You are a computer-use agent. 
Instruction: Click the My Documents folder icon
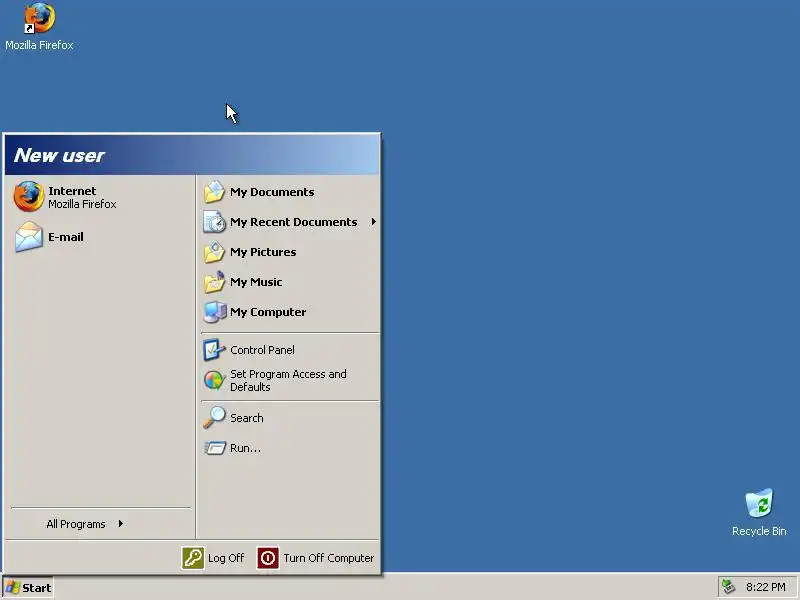coord(214,192)
